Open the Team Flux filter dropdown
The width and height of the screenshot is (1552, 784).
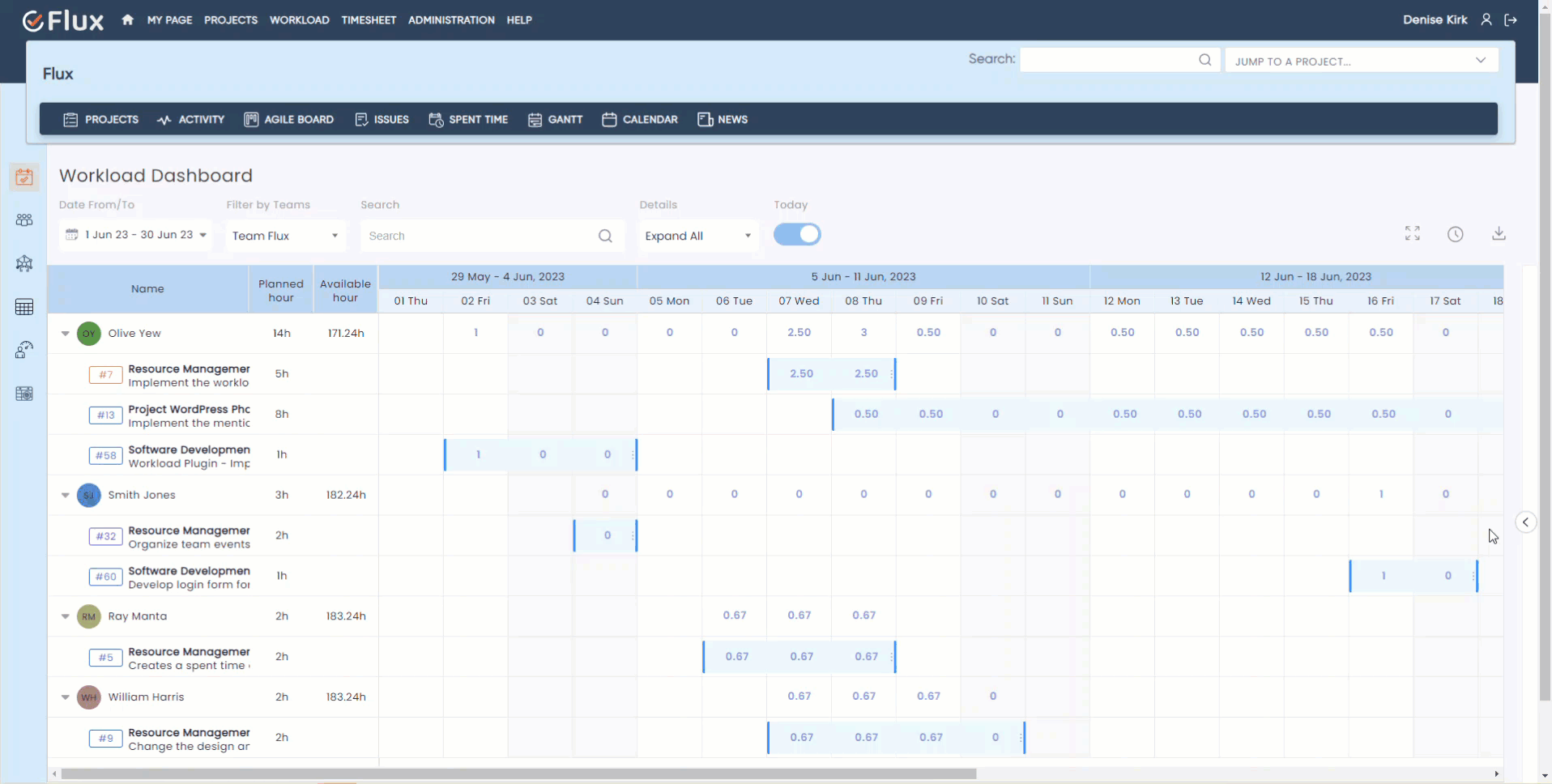click(x=285, y=236)
